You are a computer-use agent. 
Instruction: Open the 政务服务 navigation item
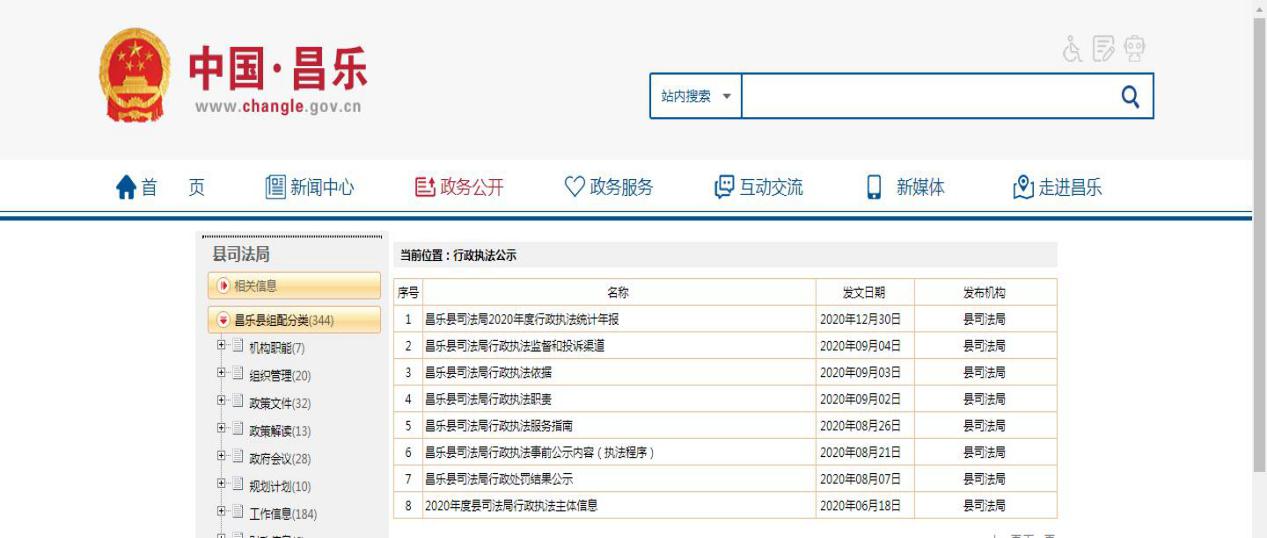tap(609, 187)
